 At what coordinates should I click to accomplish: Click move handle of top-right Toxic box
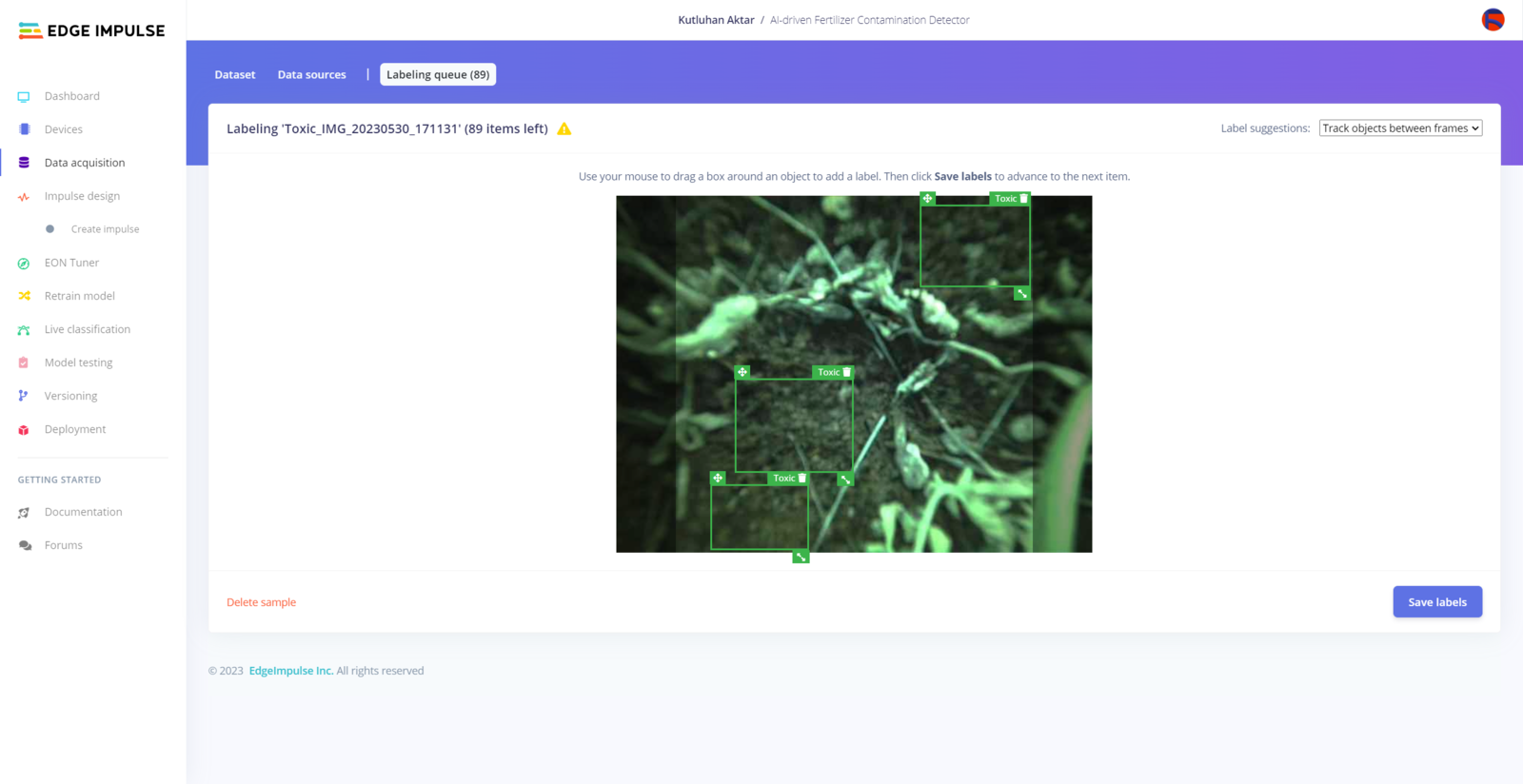pyautogui.click(x=927, y=198)
